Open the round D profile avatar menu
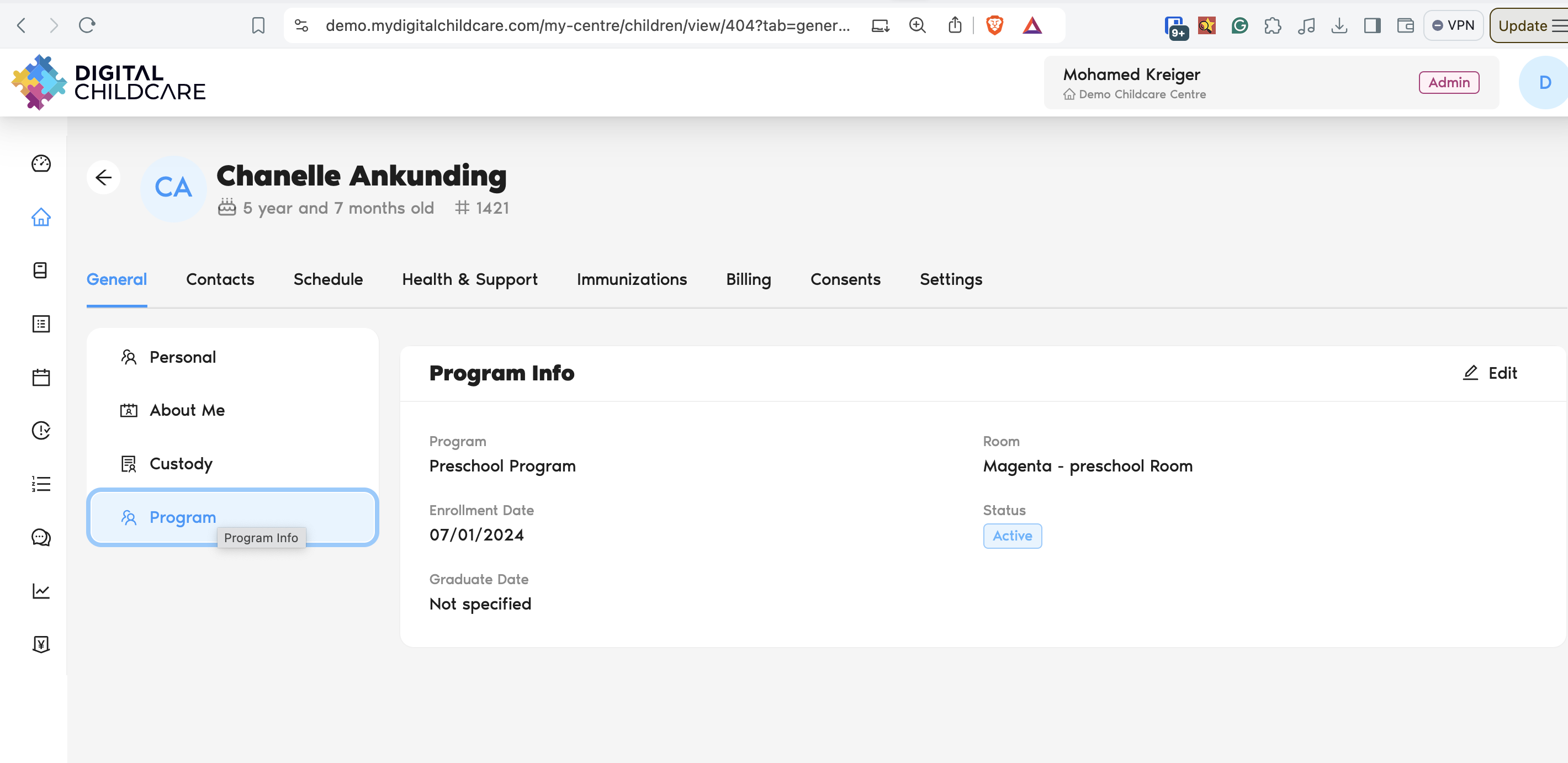This screenshot has height=763, width=1568. [1544, 83]
